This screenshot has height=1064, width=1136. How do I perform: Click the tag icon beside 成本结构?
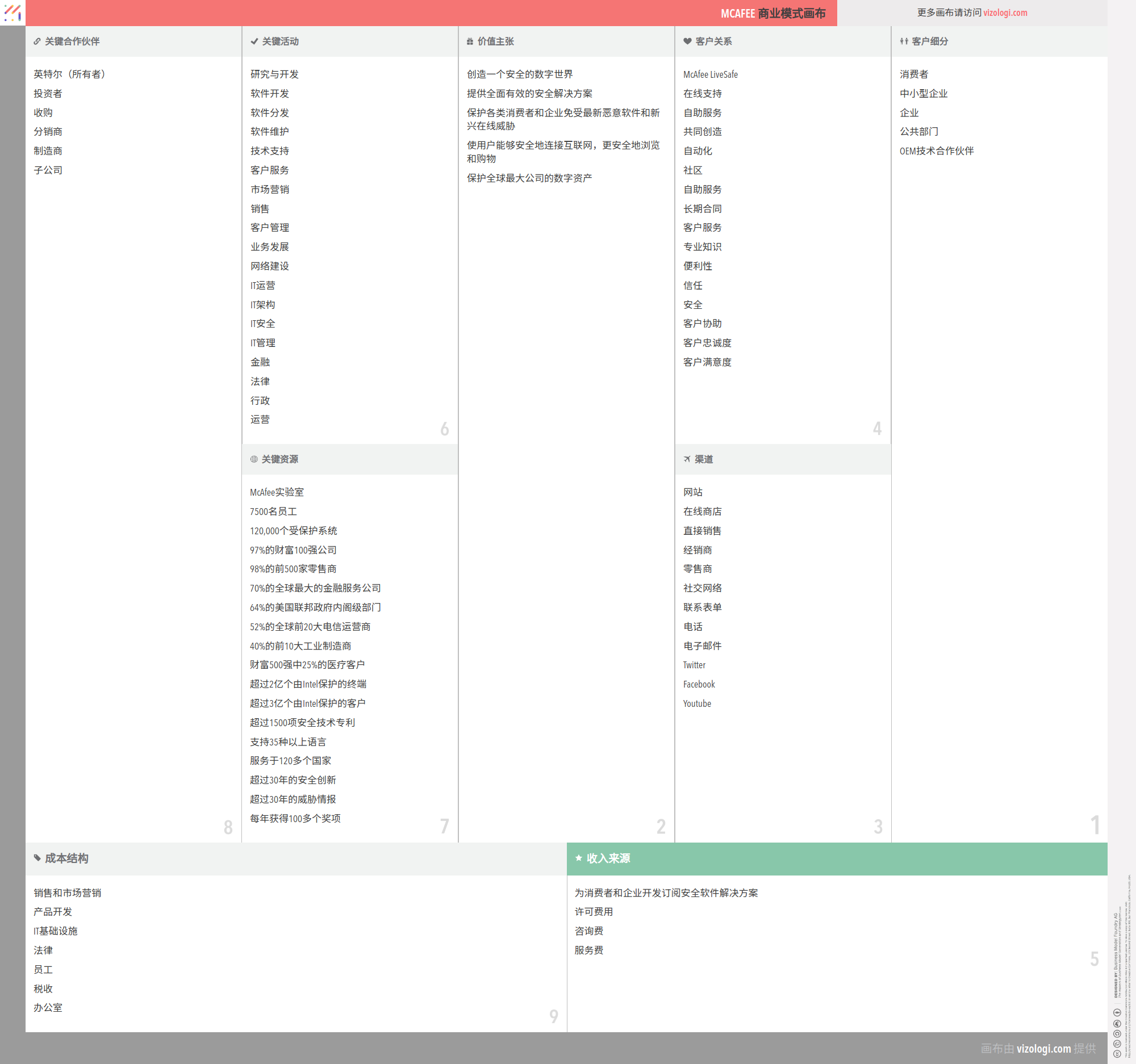(37, 858)
